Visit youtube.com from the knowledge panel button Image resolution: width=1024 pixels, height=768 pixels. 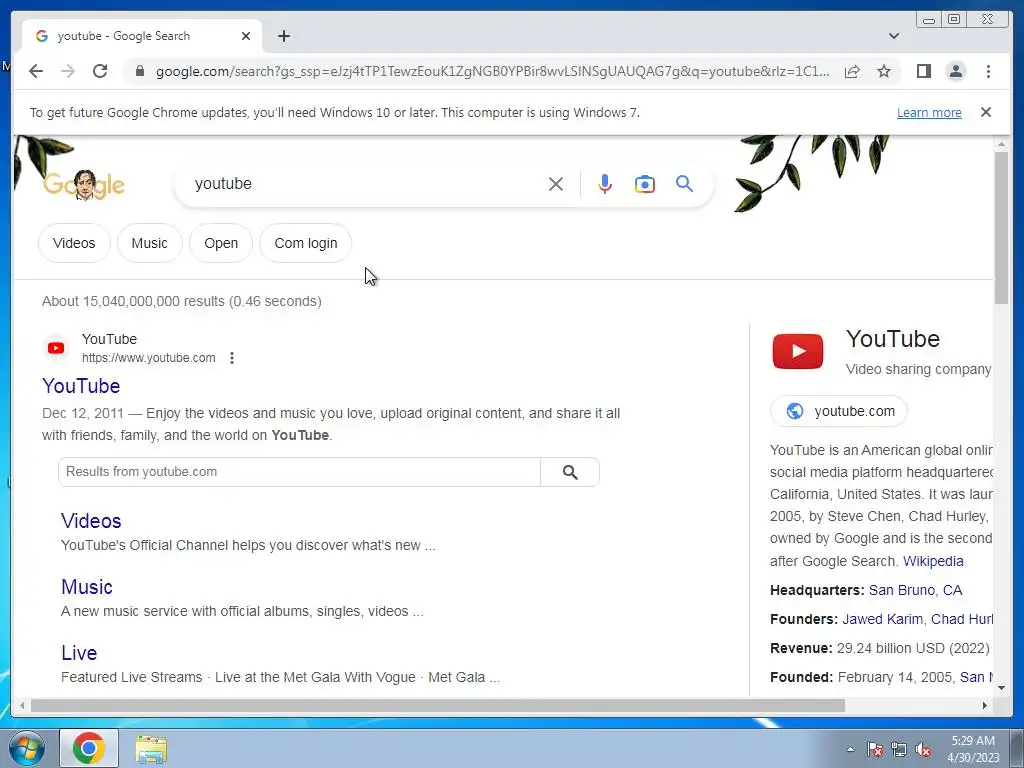point(839,411)
